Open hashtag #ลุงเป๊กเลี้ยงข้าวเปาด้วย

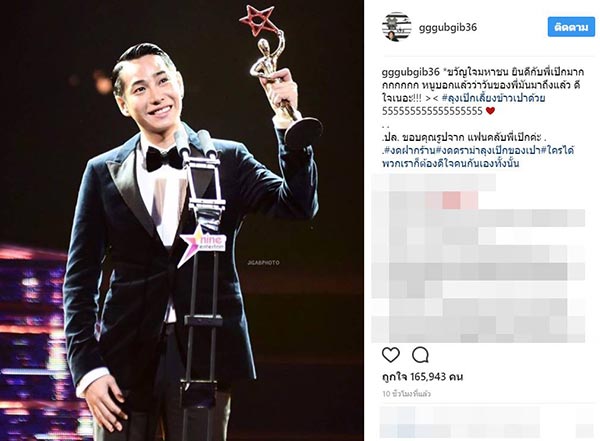point(494,98)
